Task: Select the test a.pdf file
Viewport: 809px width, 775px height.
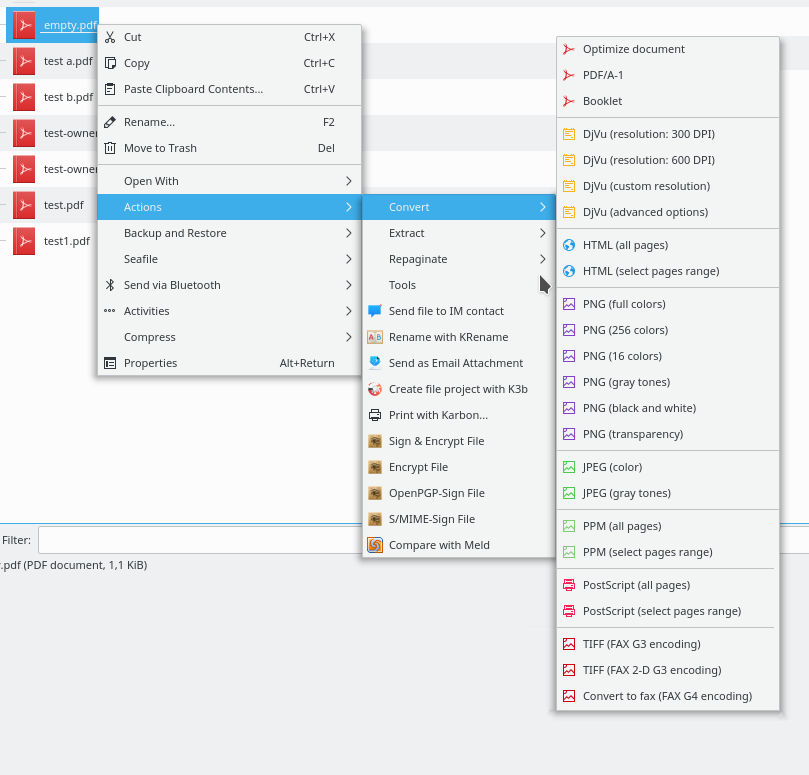Action: [x=68, y=61]
